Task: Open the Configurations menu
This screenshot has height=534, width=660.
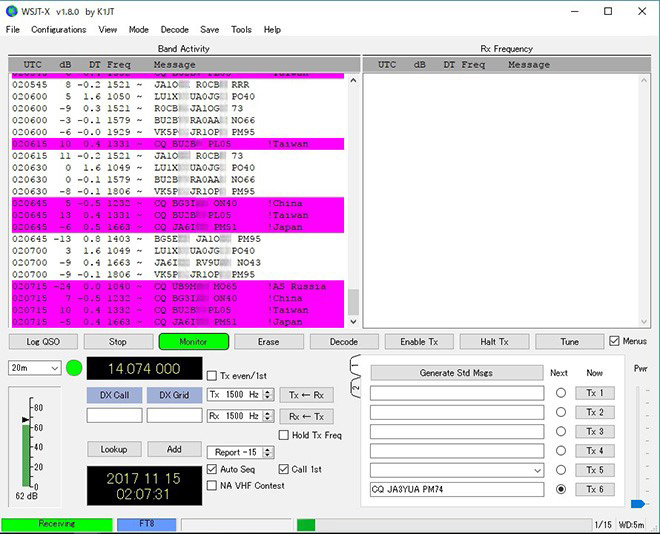Action: 58,30
